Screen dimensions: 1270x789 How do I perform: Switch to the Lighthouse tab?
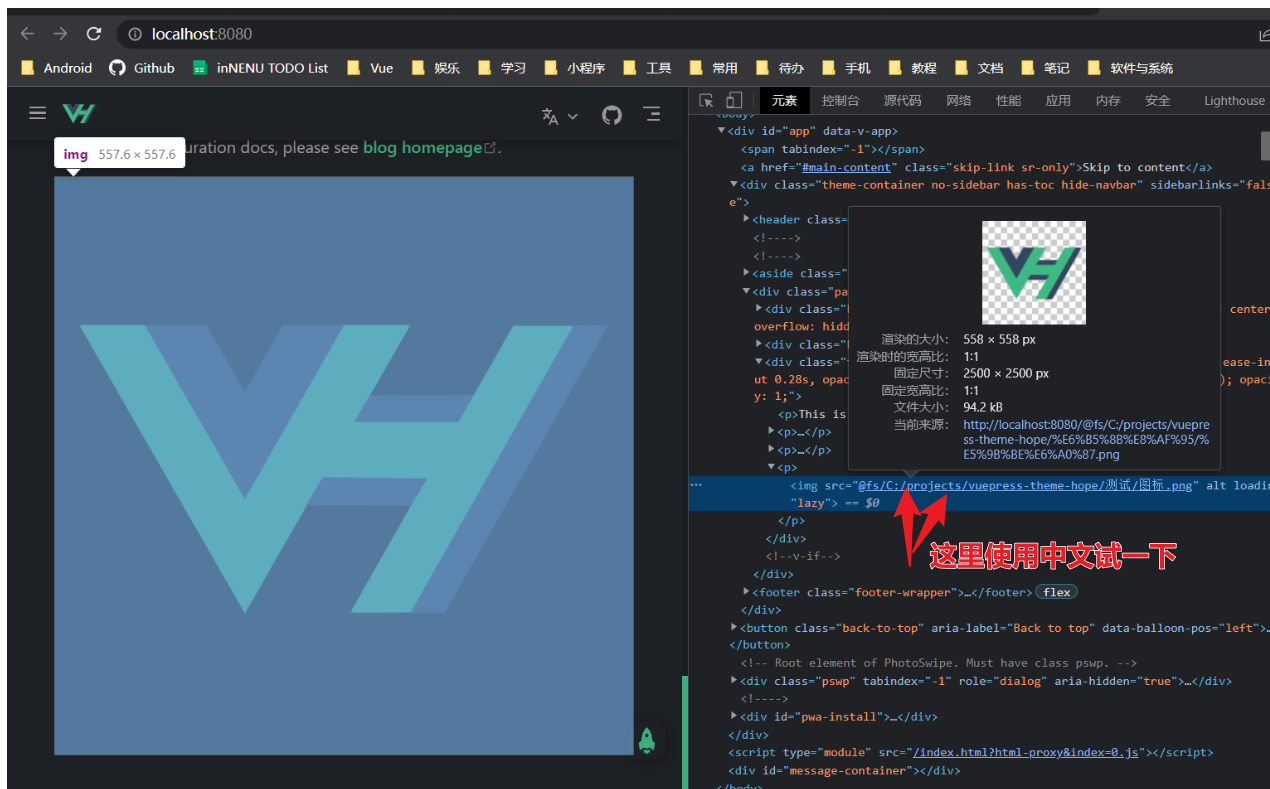(1234, 100)
